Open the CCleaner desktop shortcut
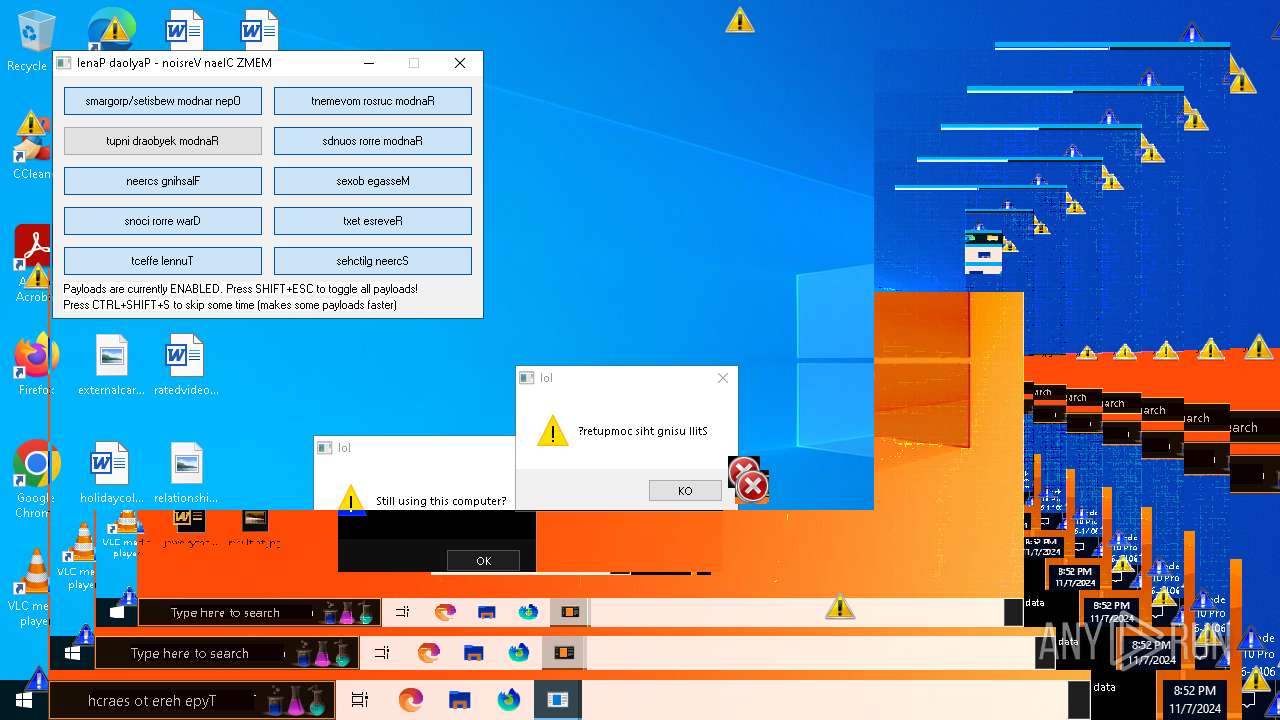Screen dimensions: 1280x720 click(32, 146)
